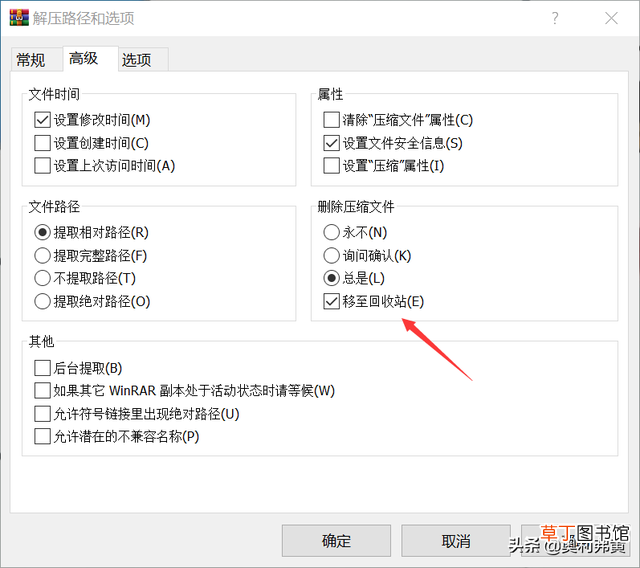Close the 解压路径和选项 dialog
The width and height of the screenshot is (640, 568).
(611, 18)
